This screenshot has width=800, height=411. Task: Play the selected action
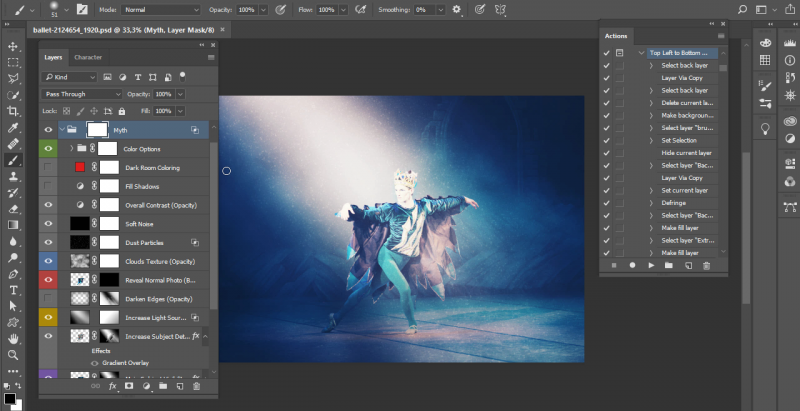(x=651, y=265)
